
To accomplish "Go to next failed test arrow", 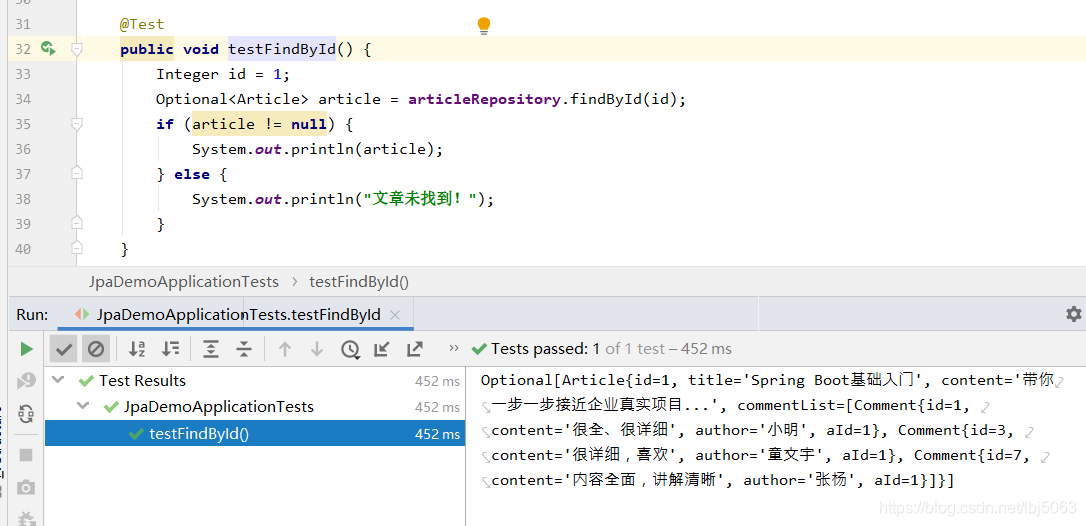I will 317,349.
